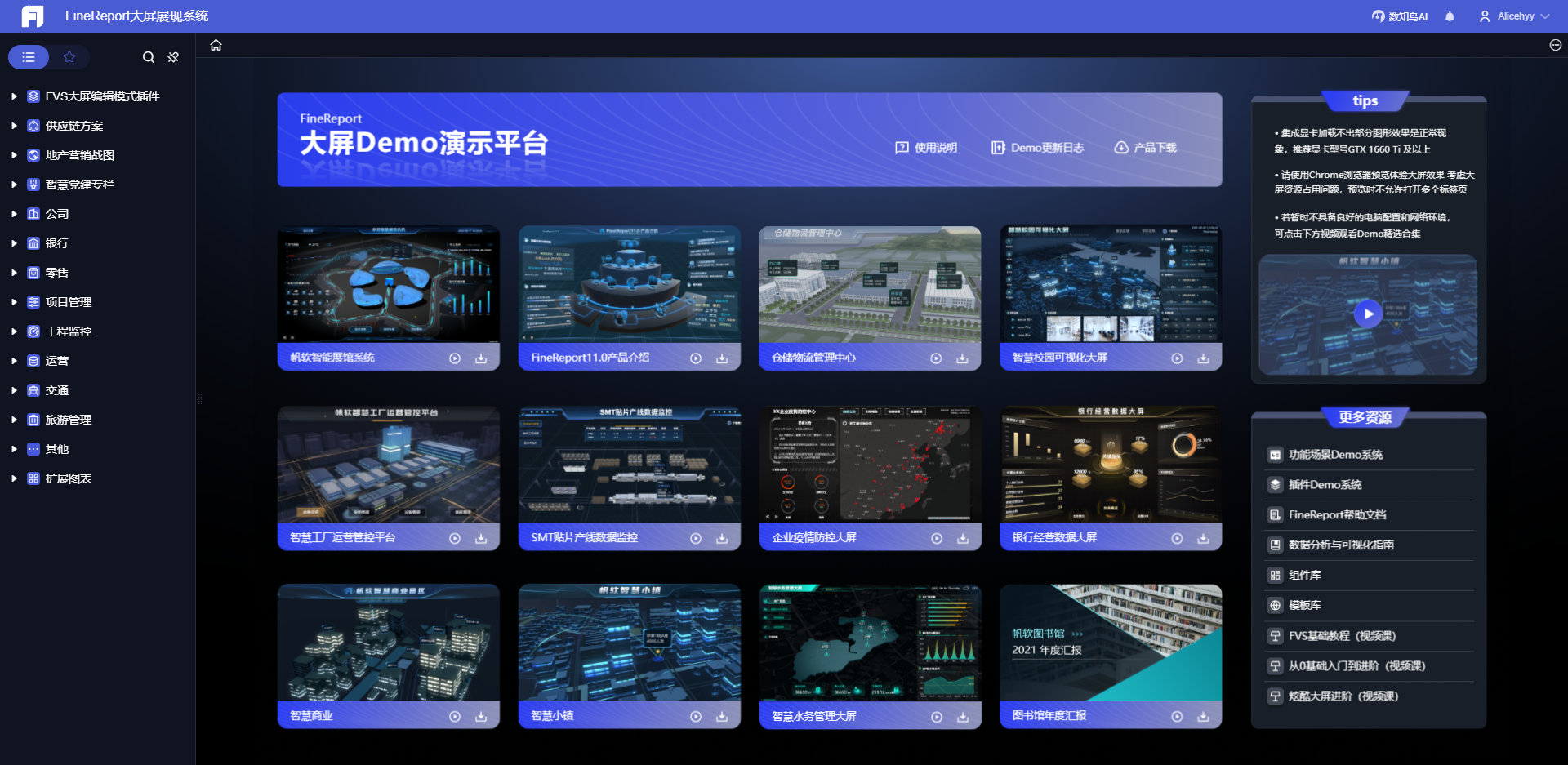
Task: Open 数知鸟AI assistant
Action: point(1400,16)
